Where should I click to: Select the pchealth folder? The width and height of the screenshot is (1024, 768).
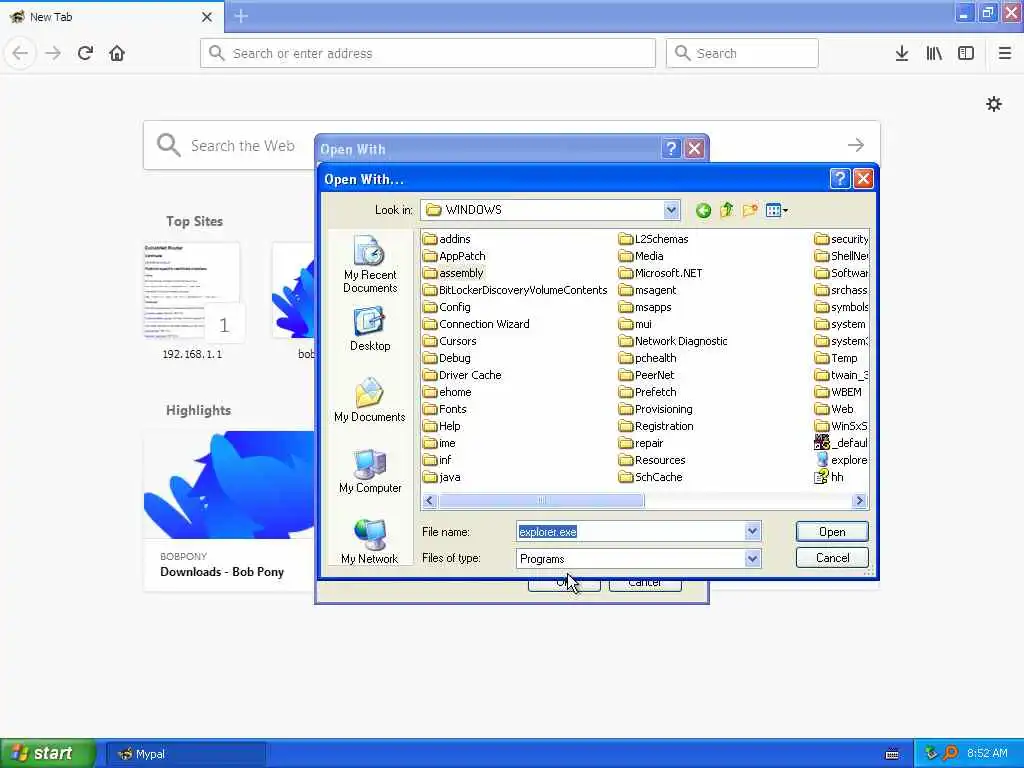[648, 358]
